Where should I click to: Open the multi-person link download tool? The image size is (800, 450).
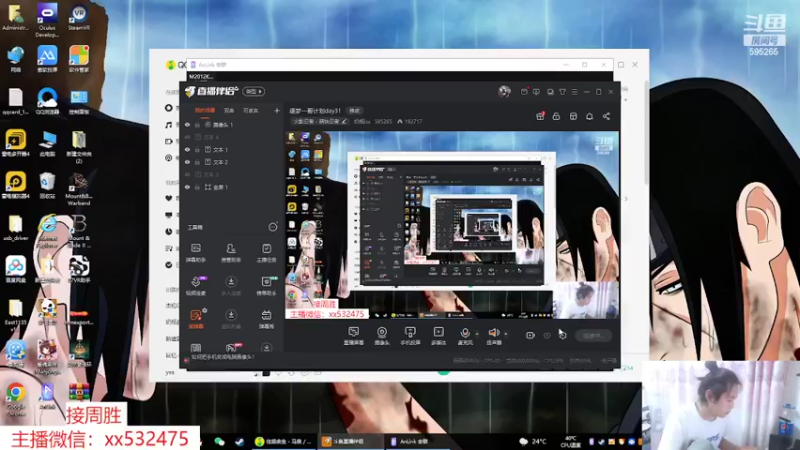point(231,286)
